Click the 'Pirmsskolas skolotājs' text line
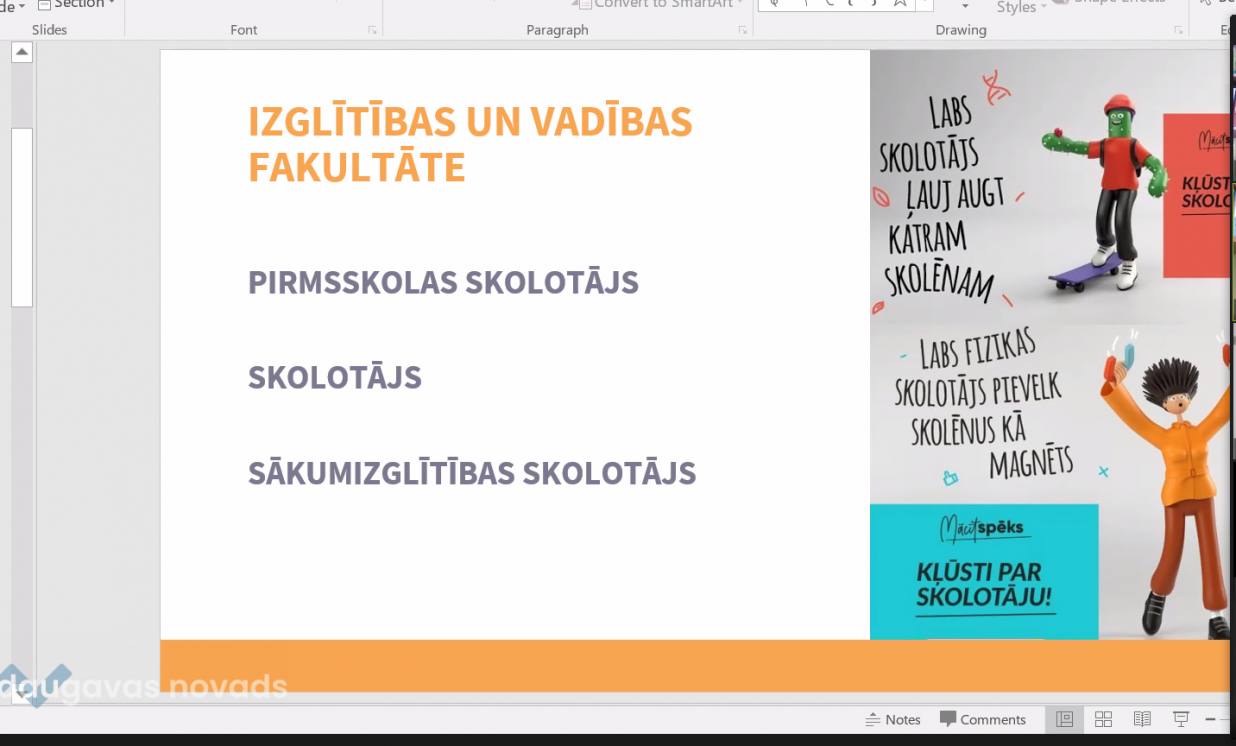This screenshot has width=1236, height=746. pyautogui.click(x=443, y=282)
